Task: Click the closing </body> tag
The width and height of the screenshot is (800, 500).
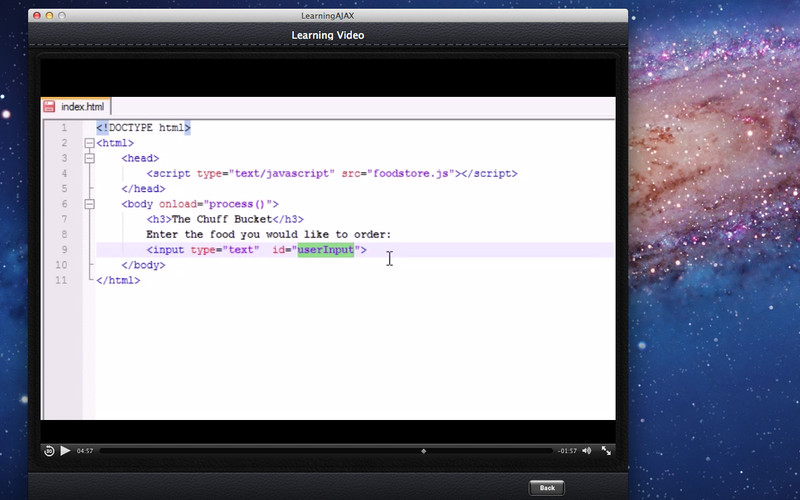Action: [x=143, y=265]
